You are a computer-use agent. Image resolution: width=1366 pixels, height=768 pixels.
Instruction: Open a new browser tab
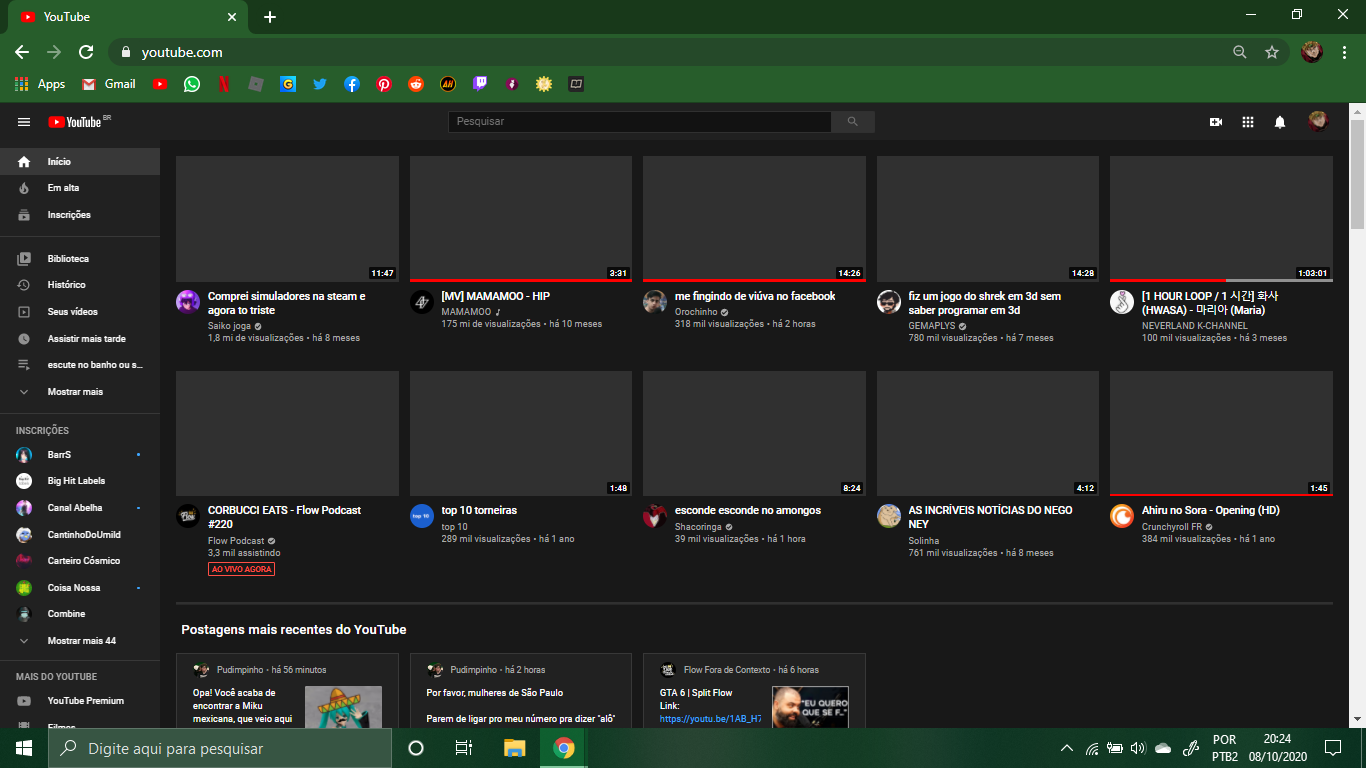(270, 17)
